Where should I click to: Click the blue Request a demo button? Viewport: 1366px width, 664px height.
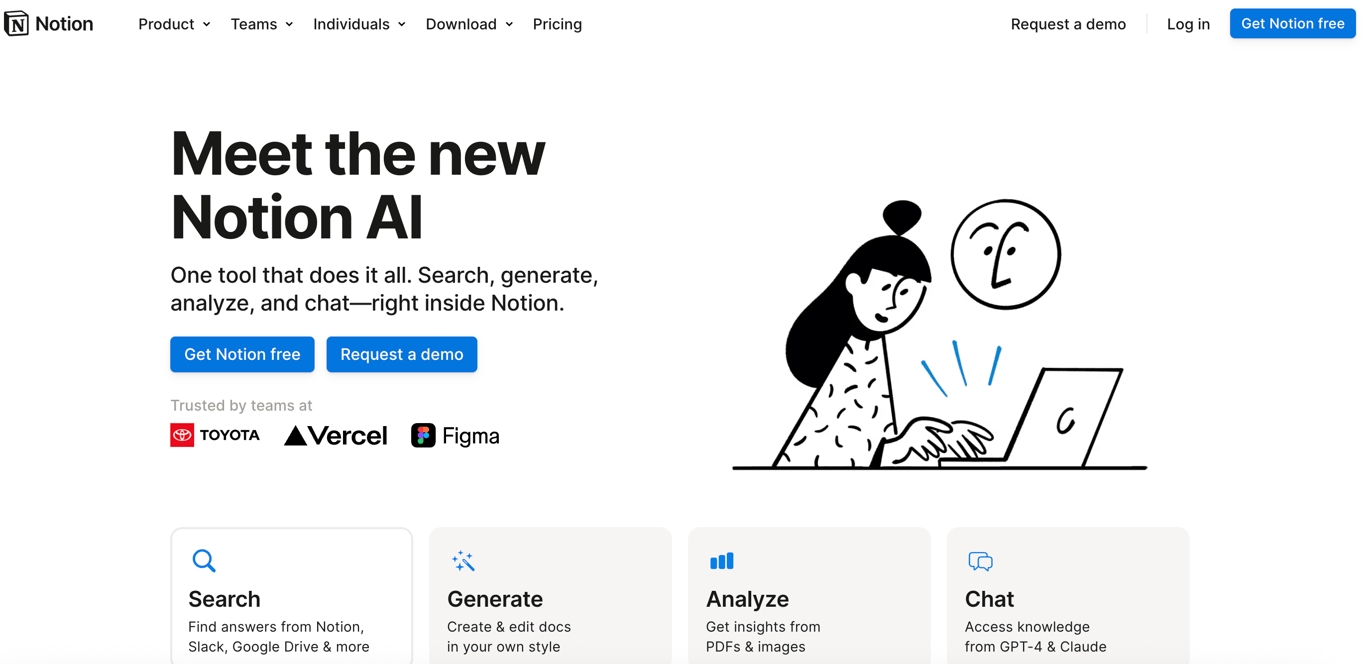tap(401, 354)
